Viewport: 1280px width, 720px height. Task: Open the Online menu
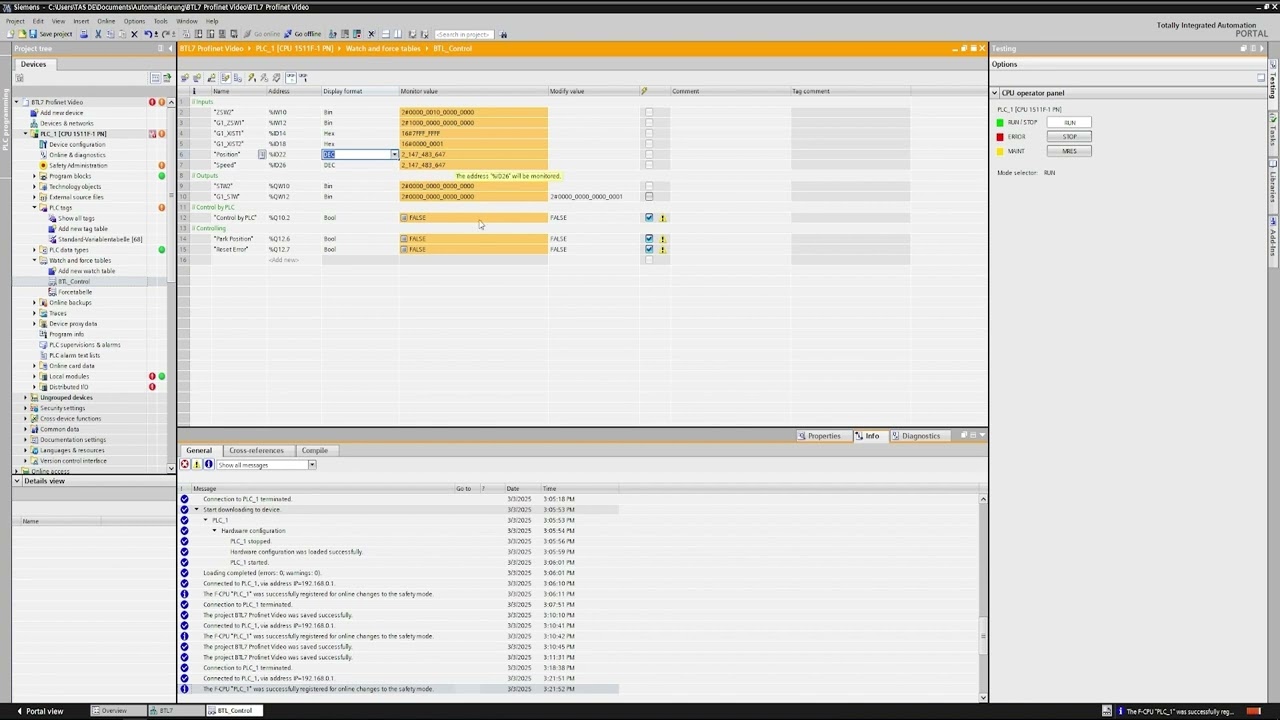[x=106, y=21]
